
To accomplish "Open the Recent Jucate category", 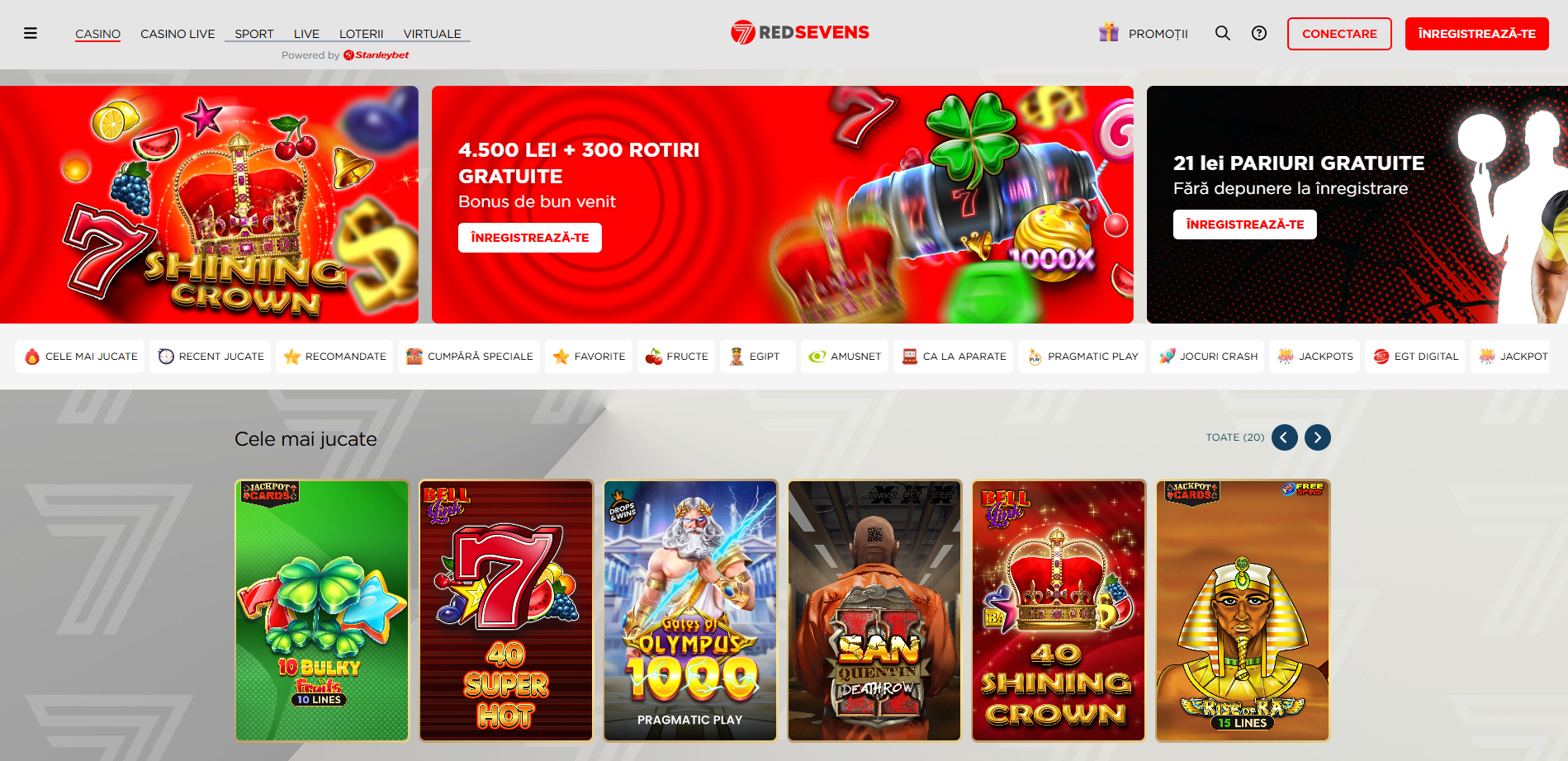I will [211, 357].
